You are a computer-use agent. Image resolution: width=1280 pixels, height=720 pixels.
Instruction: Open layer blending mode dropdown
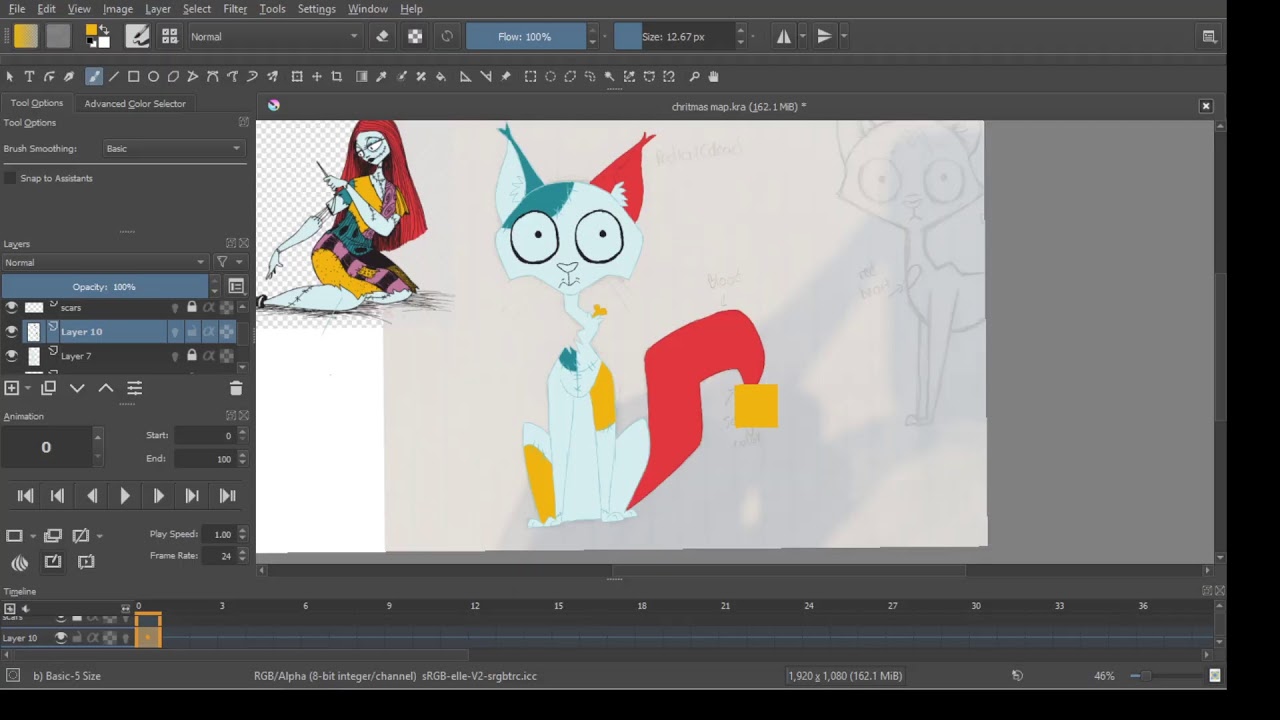tap(103, 263)
